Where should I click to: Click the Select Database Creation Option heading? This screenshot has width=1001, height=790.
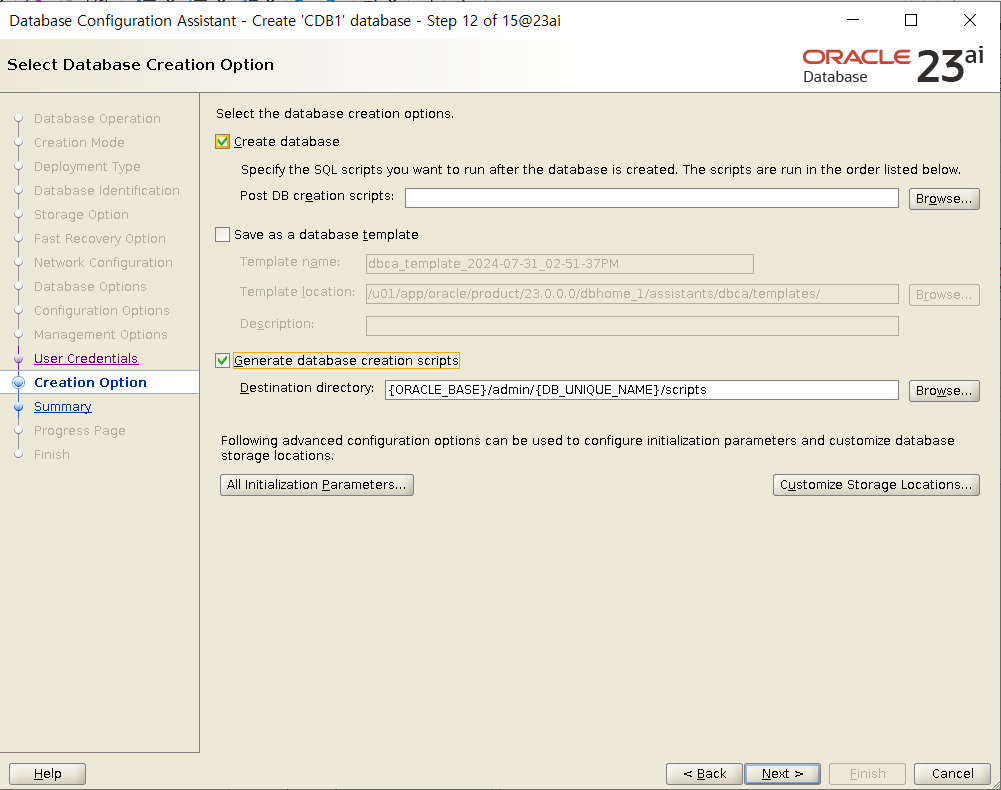(140, 65)
